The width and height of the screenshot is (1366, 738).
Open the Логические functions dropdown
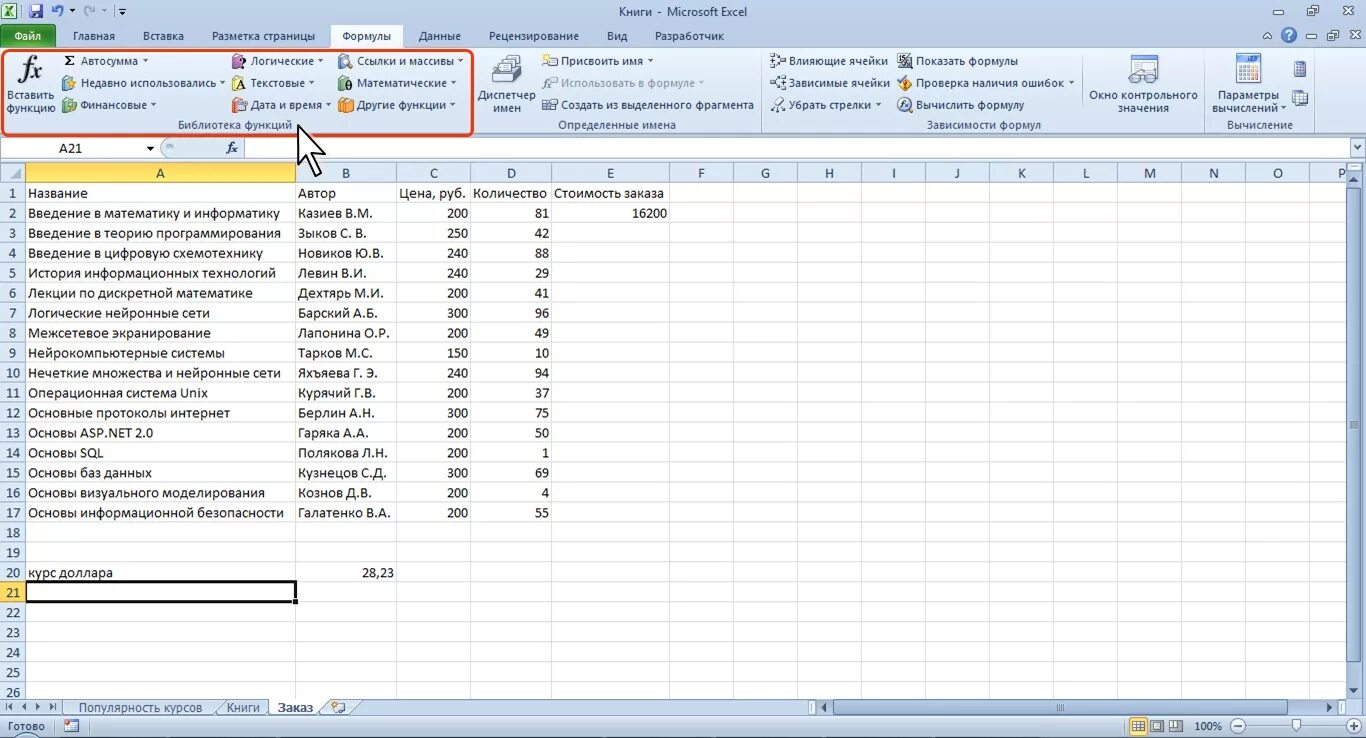278,61
